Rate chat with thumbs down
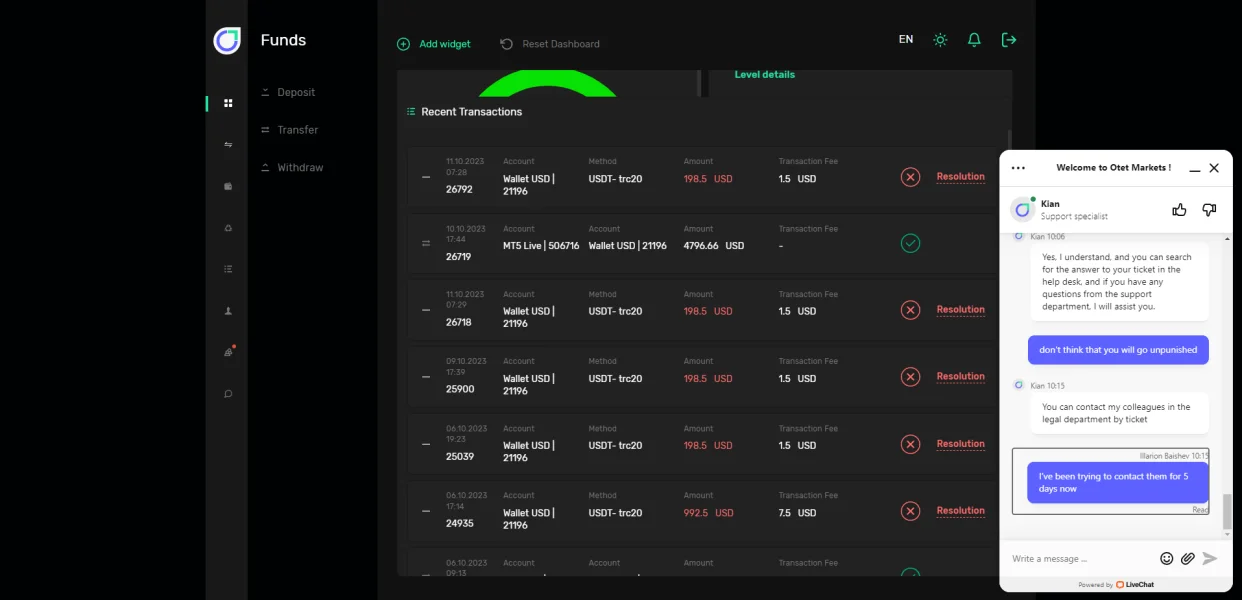The image size is (1242, 600). (x=1209, y=209)
